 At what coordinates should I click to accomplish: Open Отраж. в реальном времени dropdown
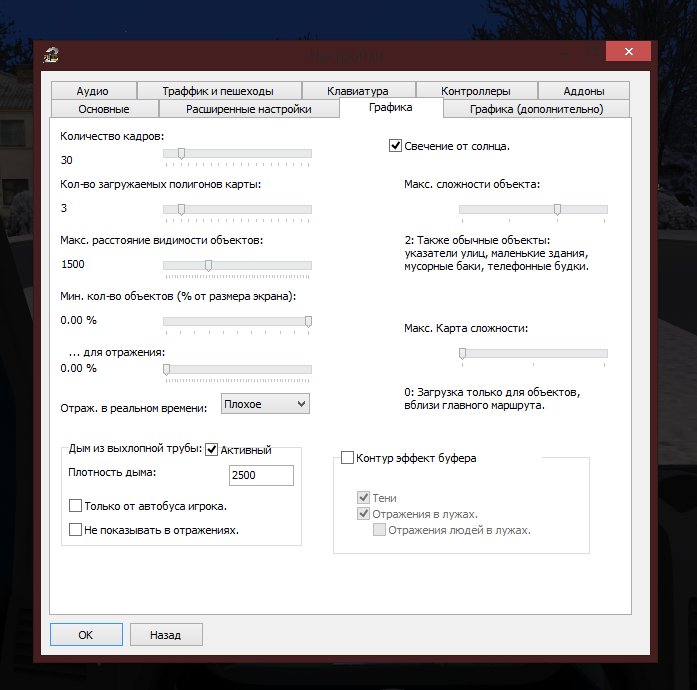(x=265, y=404)
